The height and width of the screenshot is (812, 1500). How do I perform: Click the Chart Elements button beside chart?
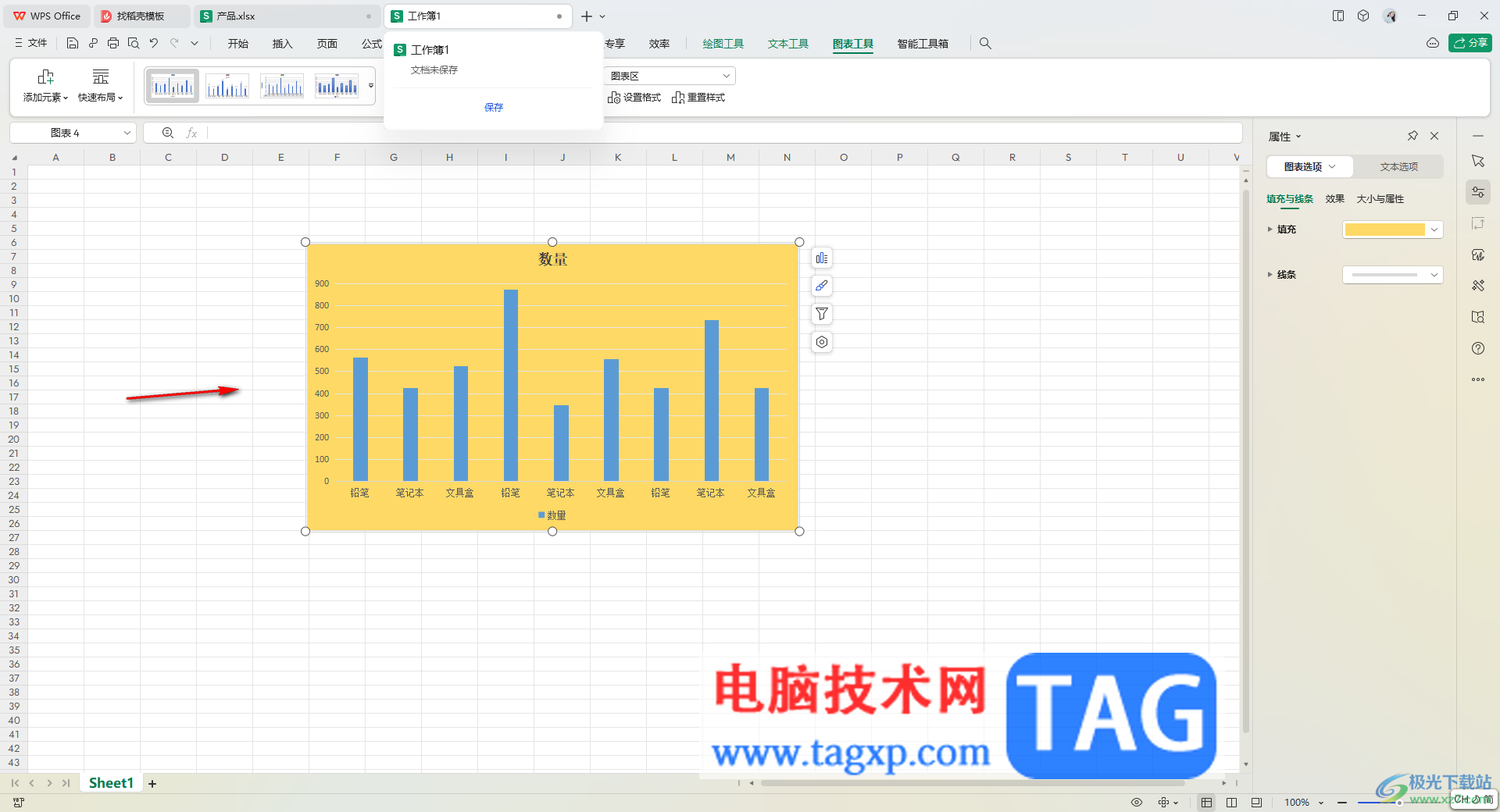822,258
